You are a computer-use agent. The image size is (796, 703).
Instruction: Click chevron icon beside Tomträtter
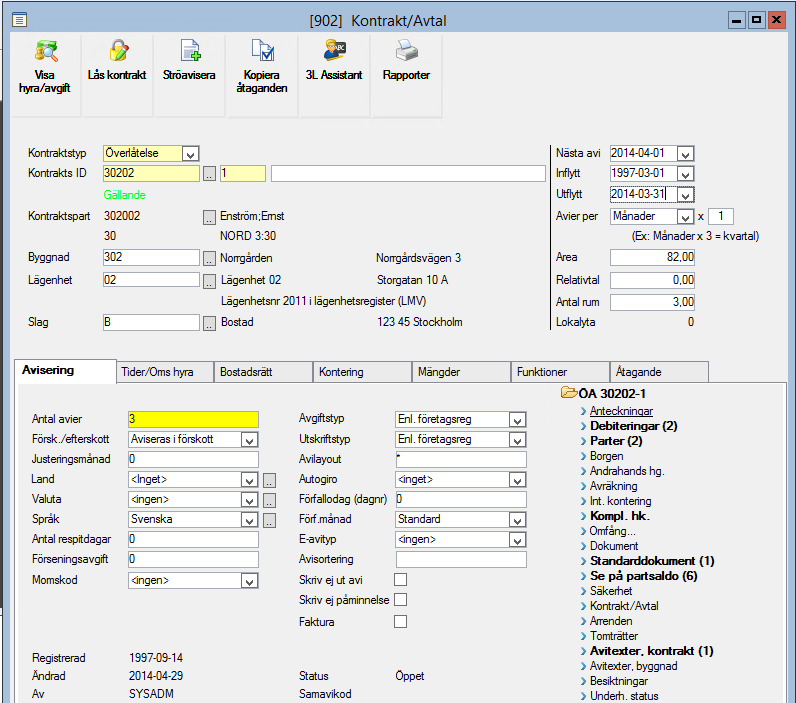pos(583,636)
